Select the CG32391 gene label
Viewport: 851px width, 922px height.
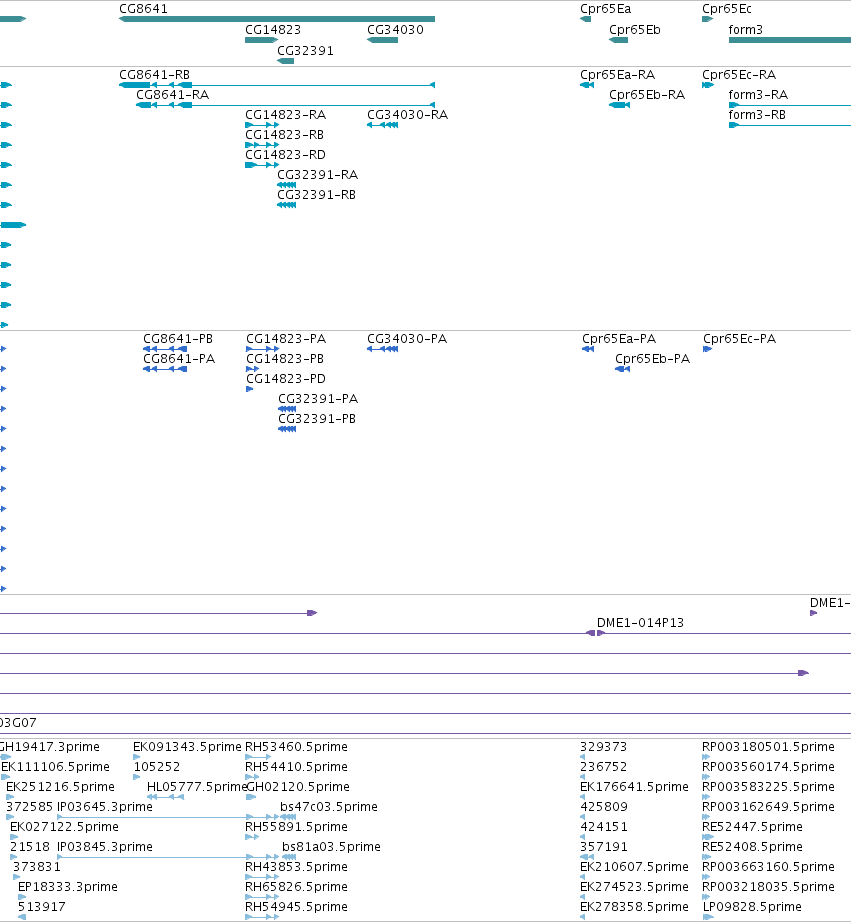[305, 51]
